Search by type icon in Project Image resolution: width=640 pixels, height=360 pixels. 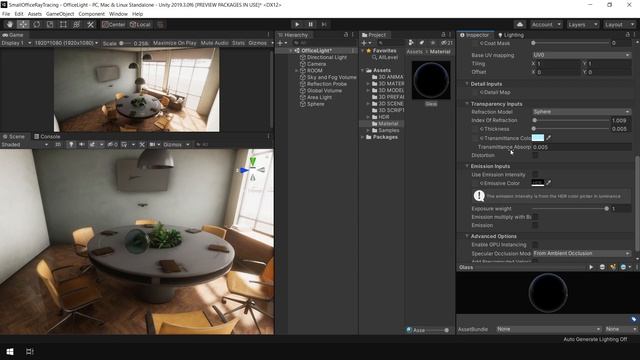coord(411,43)
